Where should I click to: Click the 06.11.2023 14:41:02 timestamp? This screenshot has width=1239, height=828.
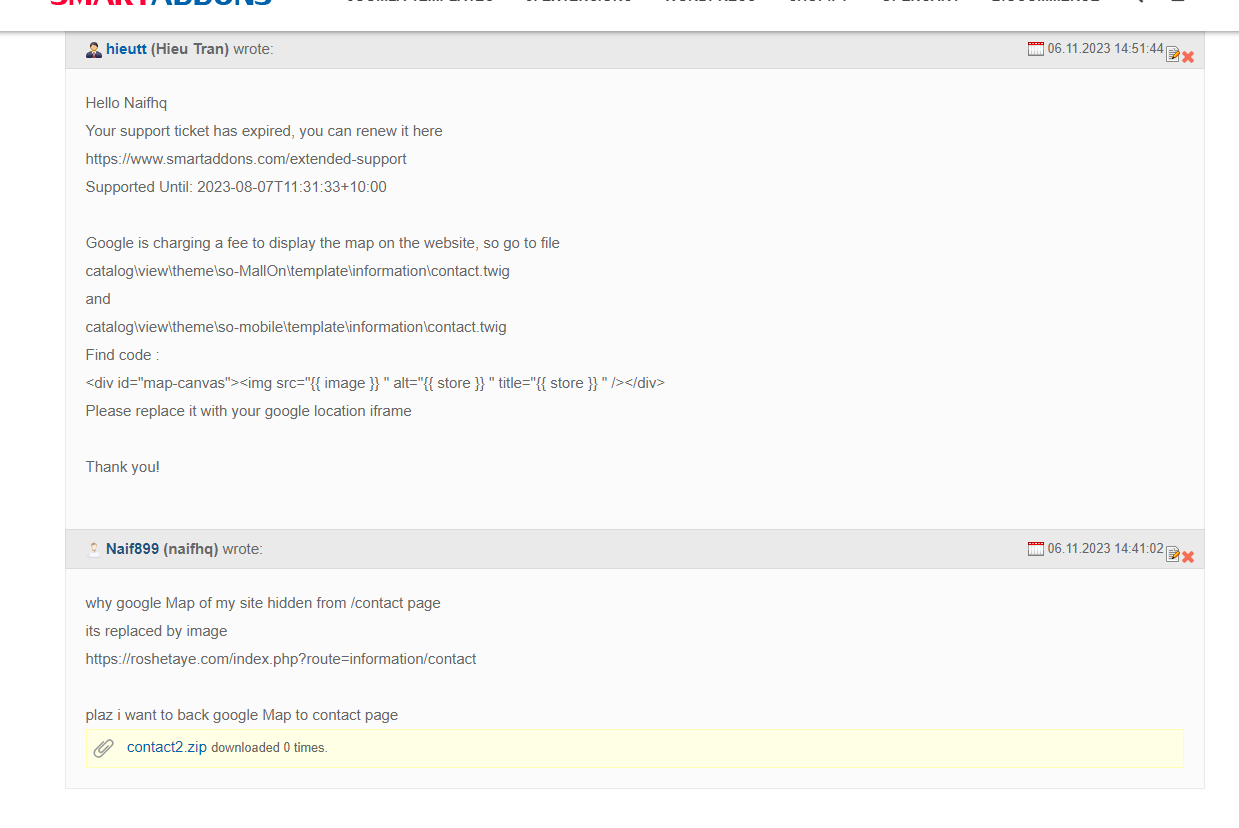pyautogui.click(x=1106, y=548)
